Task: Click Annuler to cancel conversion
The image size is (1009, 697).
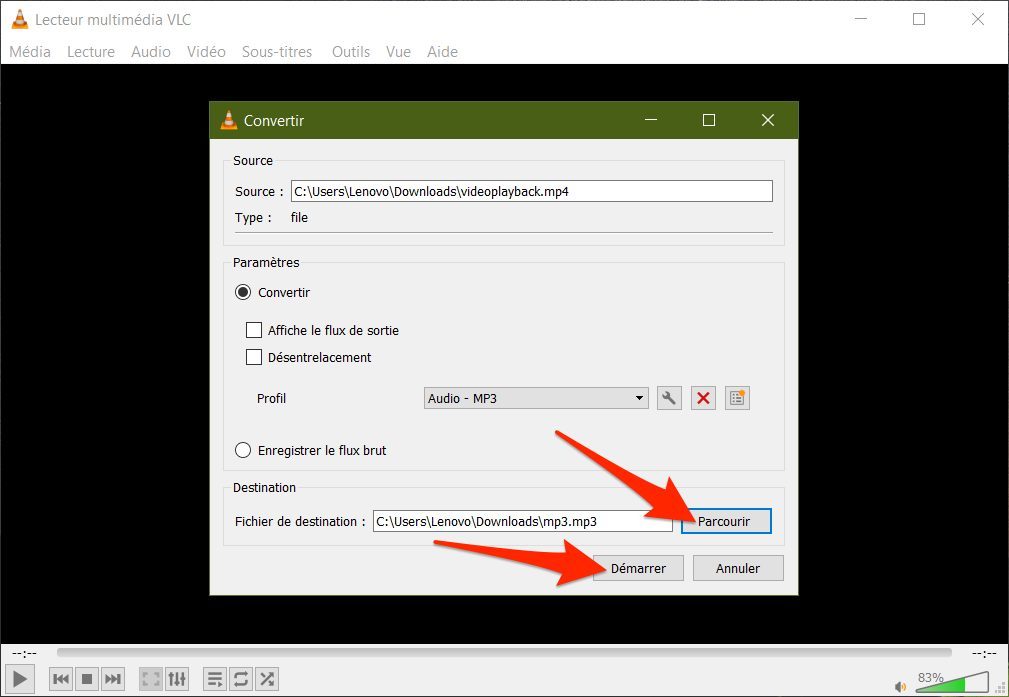Action: tap(738, 568)
